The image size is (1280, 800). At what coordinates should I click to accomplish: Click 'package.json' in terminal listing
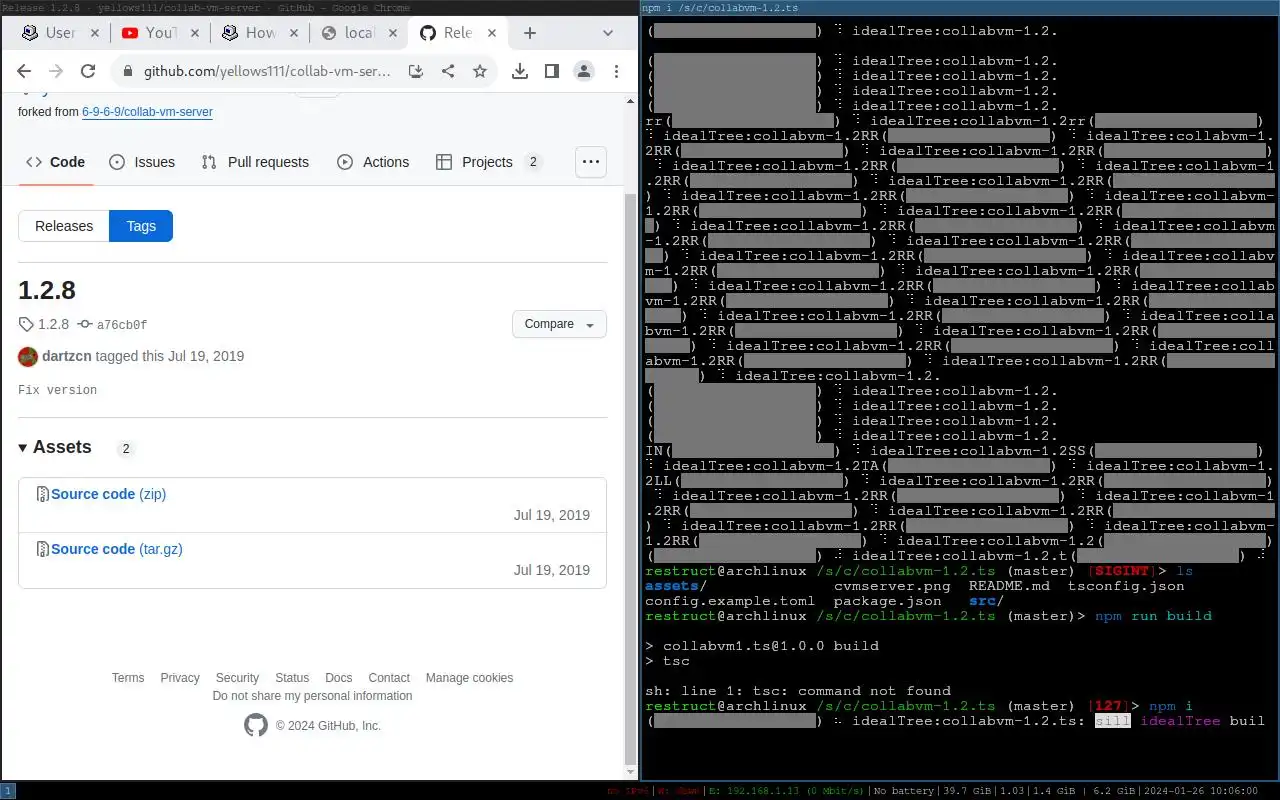point(888,601)
